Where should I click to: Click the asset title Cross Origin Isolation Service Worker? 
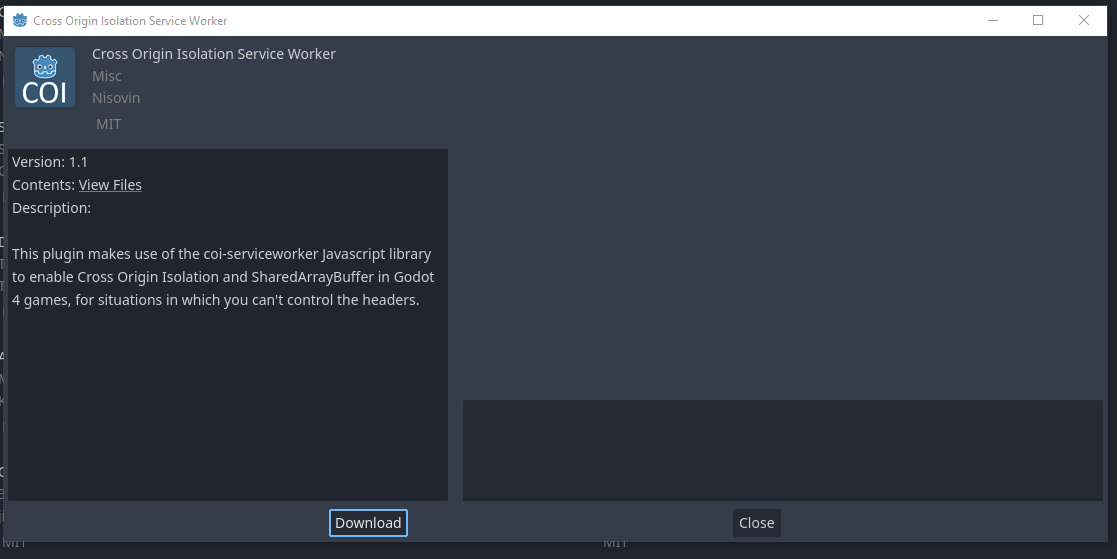pos(214,54)
